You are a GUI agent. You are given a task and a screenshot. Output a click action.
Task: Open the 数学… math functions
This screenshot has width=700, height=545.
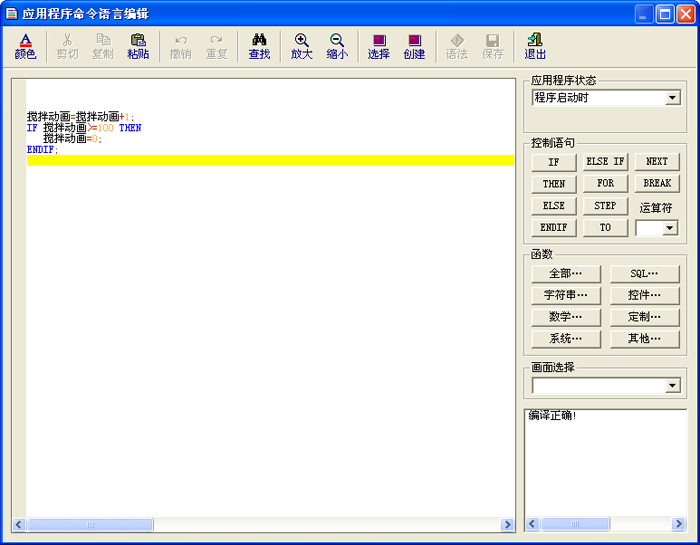point(566,317)
